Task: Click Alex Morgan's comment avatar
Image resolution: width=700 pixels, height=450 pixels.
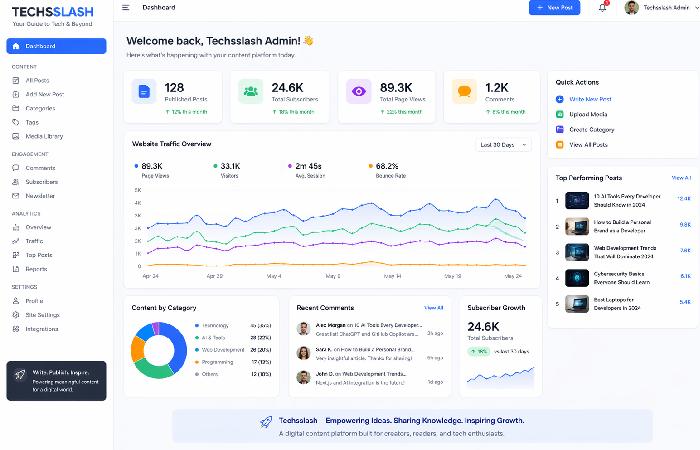Action: (x=304, y=329)
